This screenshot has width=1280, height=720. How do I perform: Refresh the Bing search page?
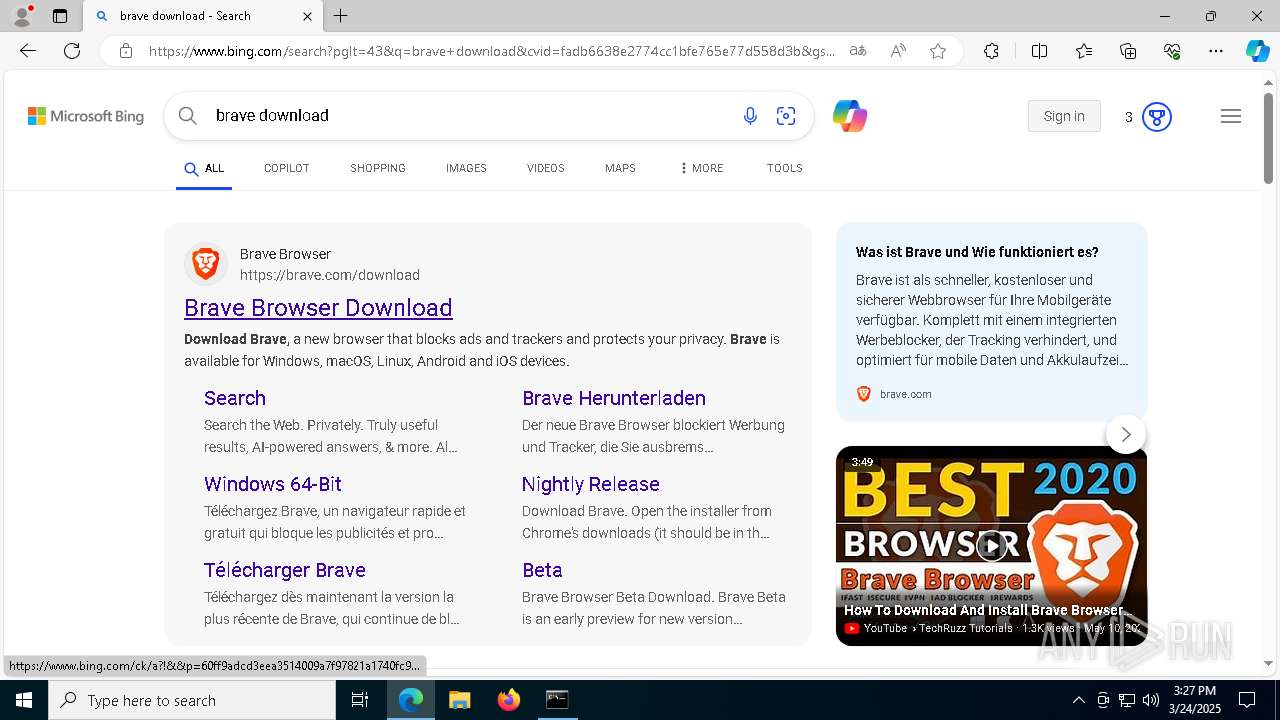(x=72, y=51)
